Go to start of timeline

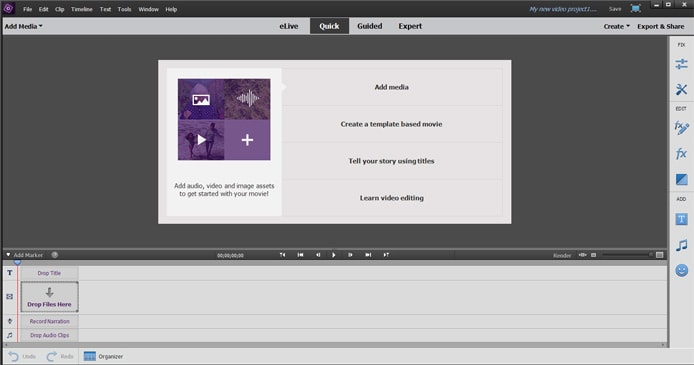pyautogui.click(x=300, y=255)
